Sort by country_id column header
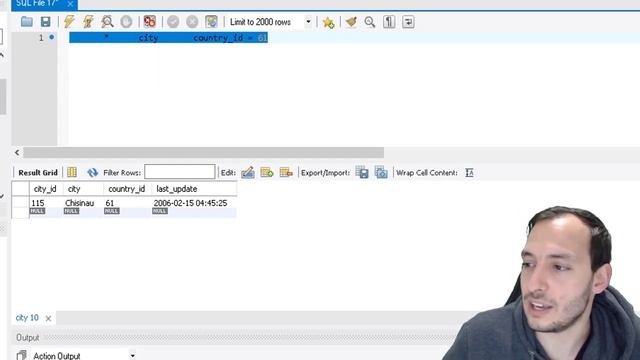Image resolution: width=640 pixels, height=360 pixels. coord(127,189)
